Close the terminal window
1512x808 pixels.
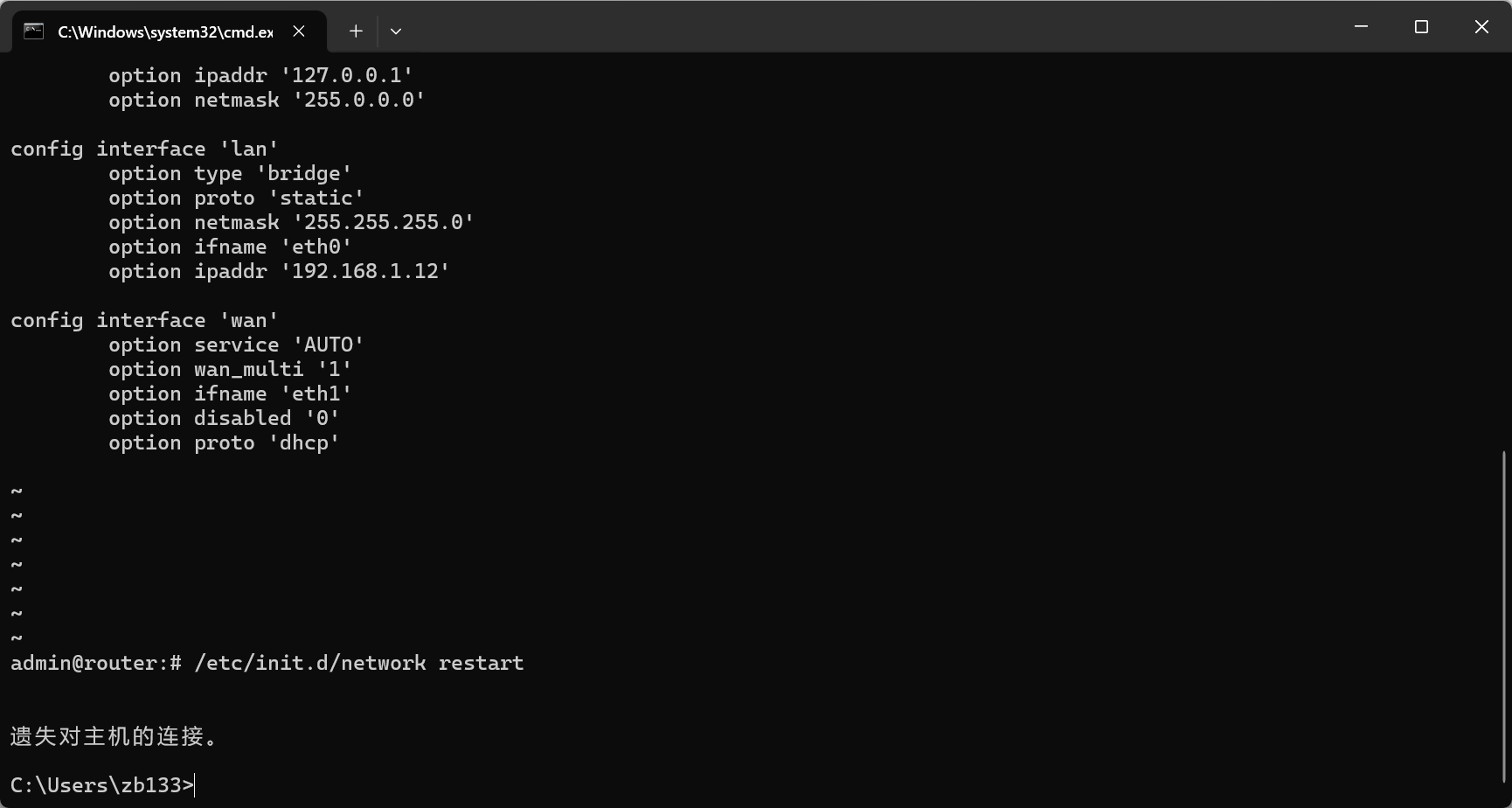pos(1481,27)
